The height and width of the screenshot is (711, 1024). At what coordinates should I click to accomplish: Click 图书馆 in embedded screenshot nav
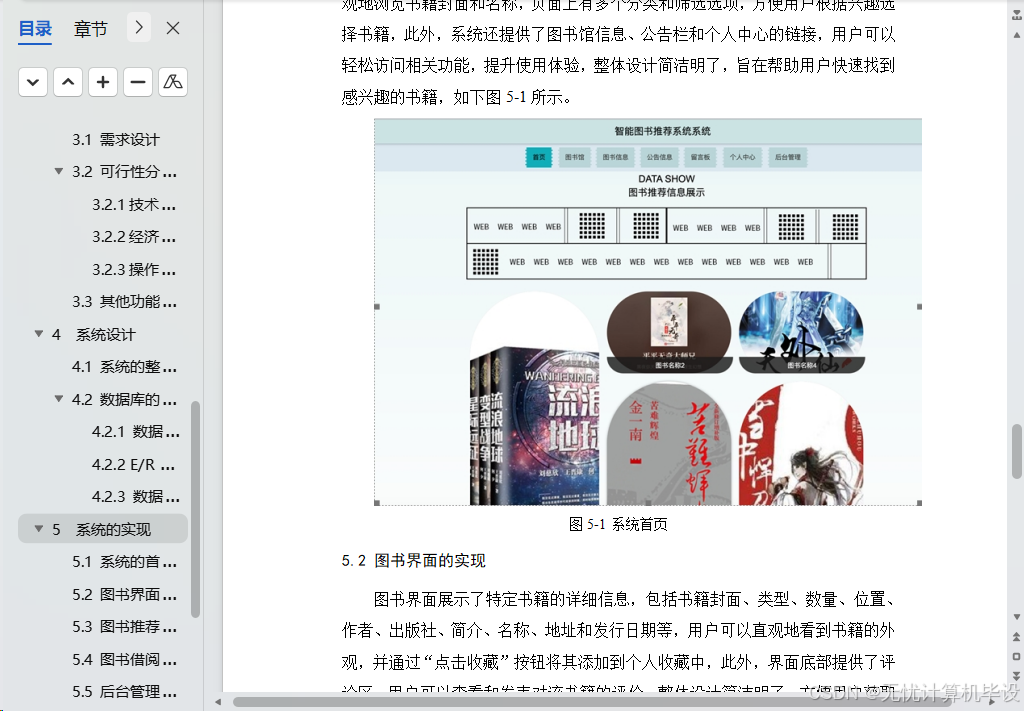coord(575,157)
